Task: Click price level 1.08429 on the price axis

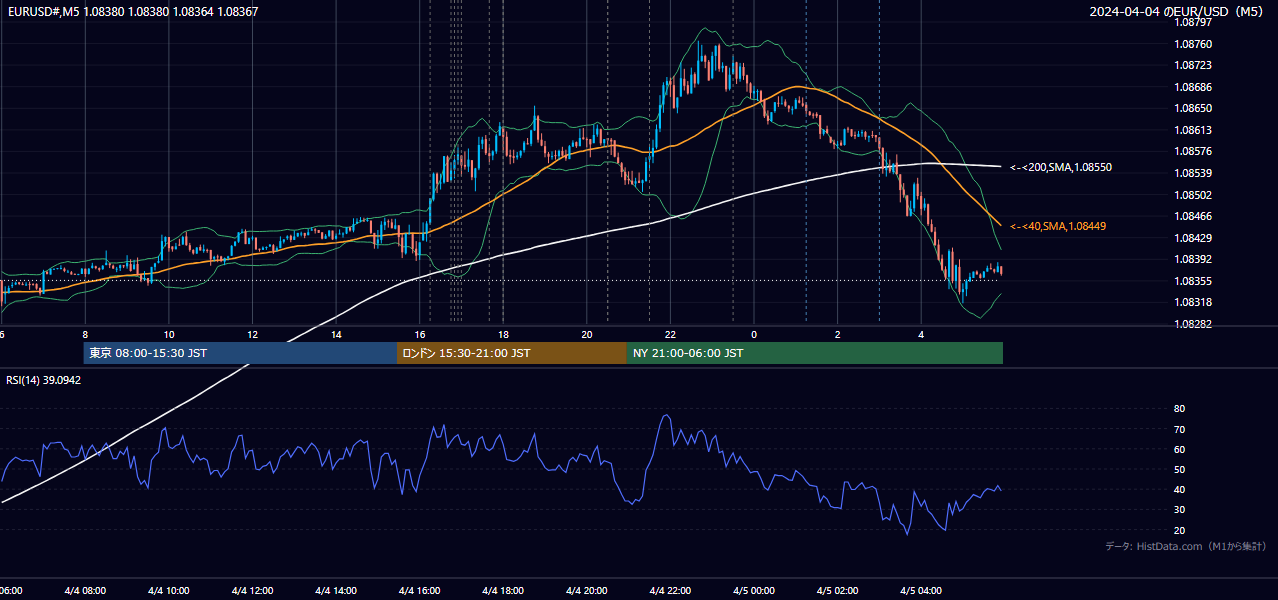Action: [x=1192, y=238]
